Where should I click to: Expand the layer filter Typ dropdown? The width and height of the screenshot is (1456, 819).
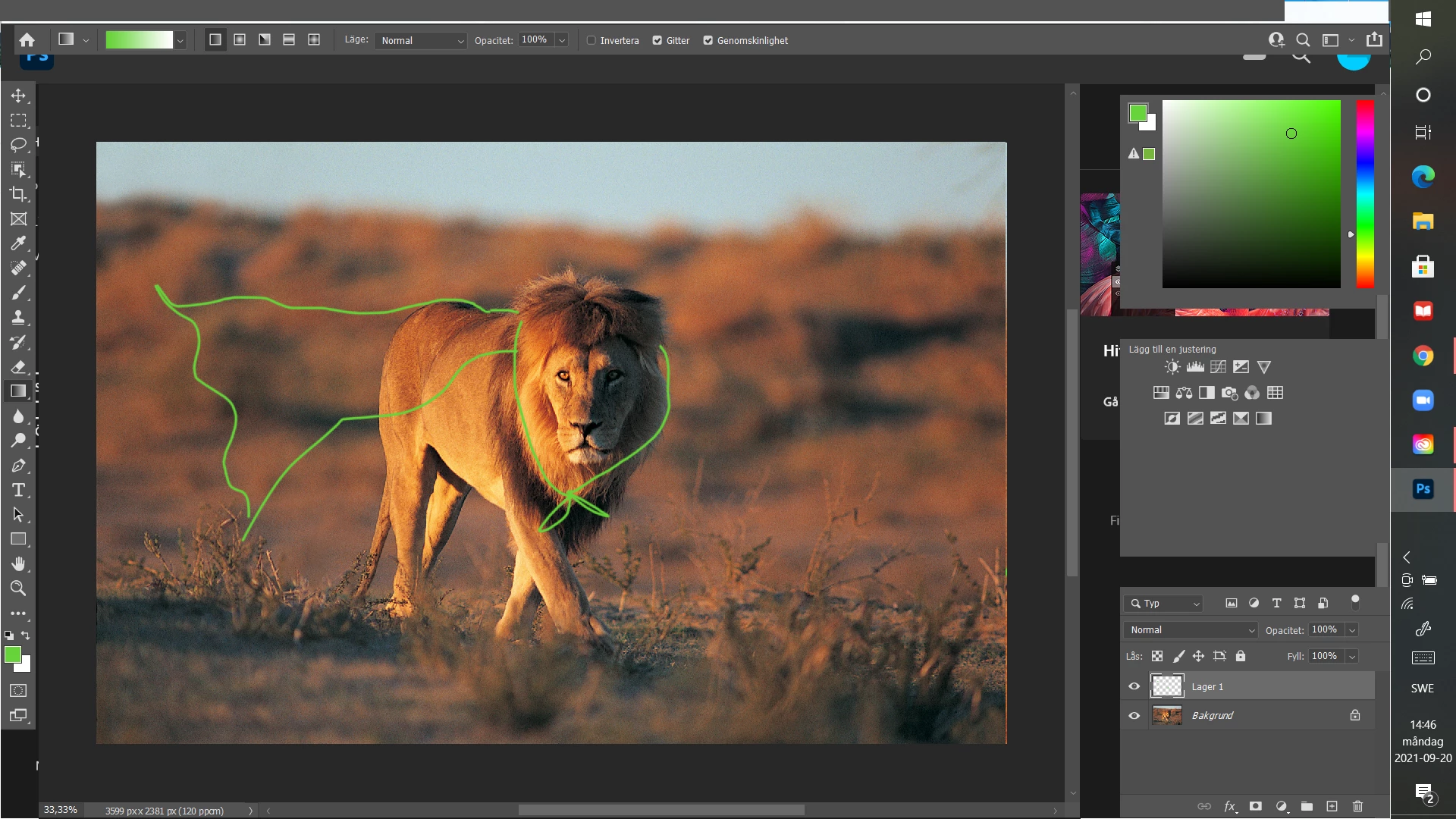tap(1165, 604)
